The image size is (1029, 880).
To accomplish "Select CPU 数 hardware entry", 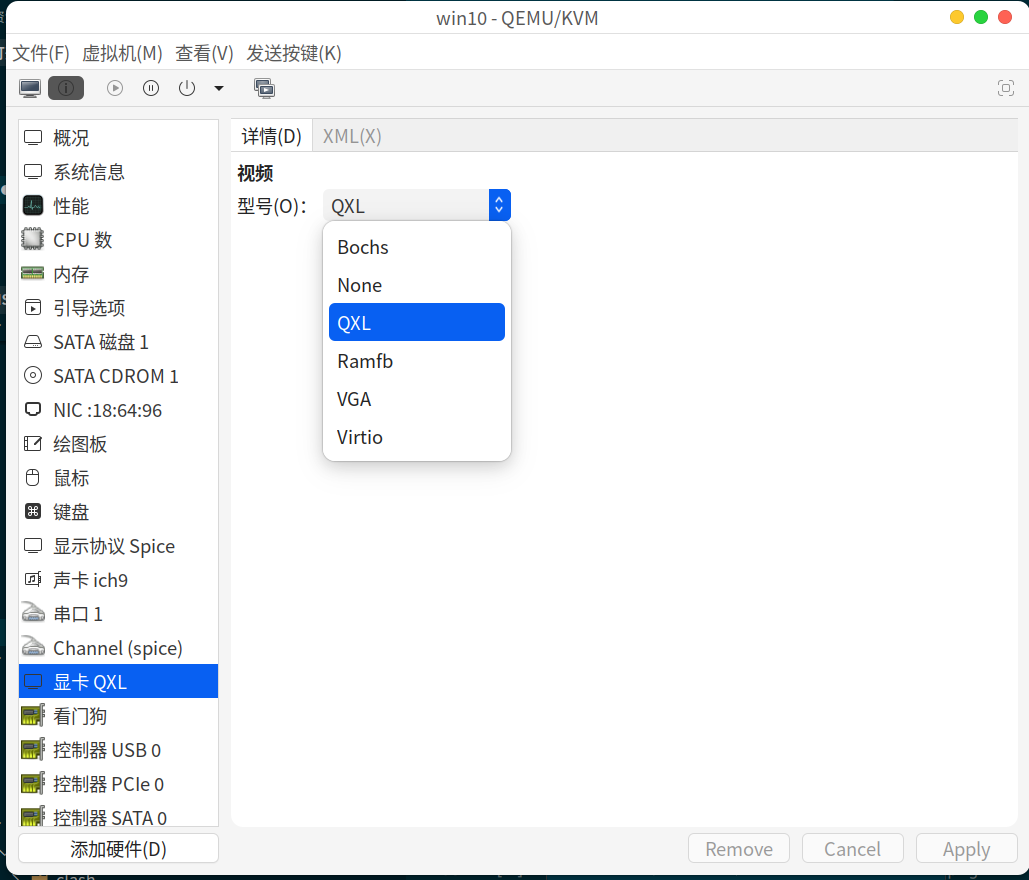I will (x=118, y=240).
